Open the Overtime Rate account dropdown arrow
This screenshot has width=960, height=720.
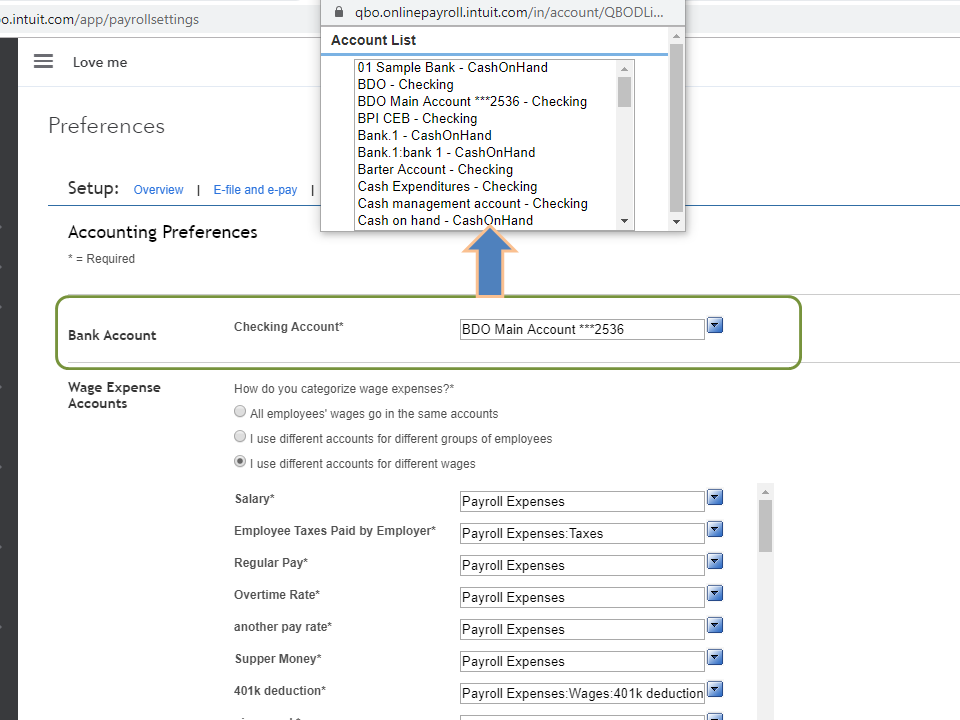[714, 593]
